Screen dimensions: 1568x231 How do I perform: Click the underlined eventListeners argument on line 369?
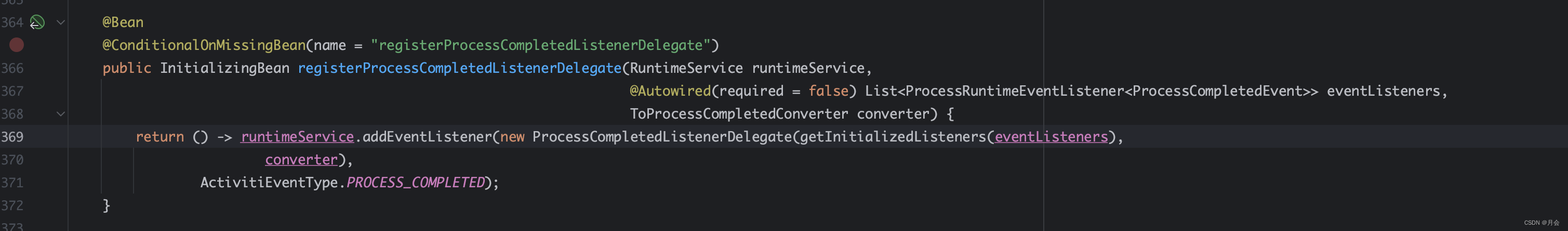pos(1051,136)
